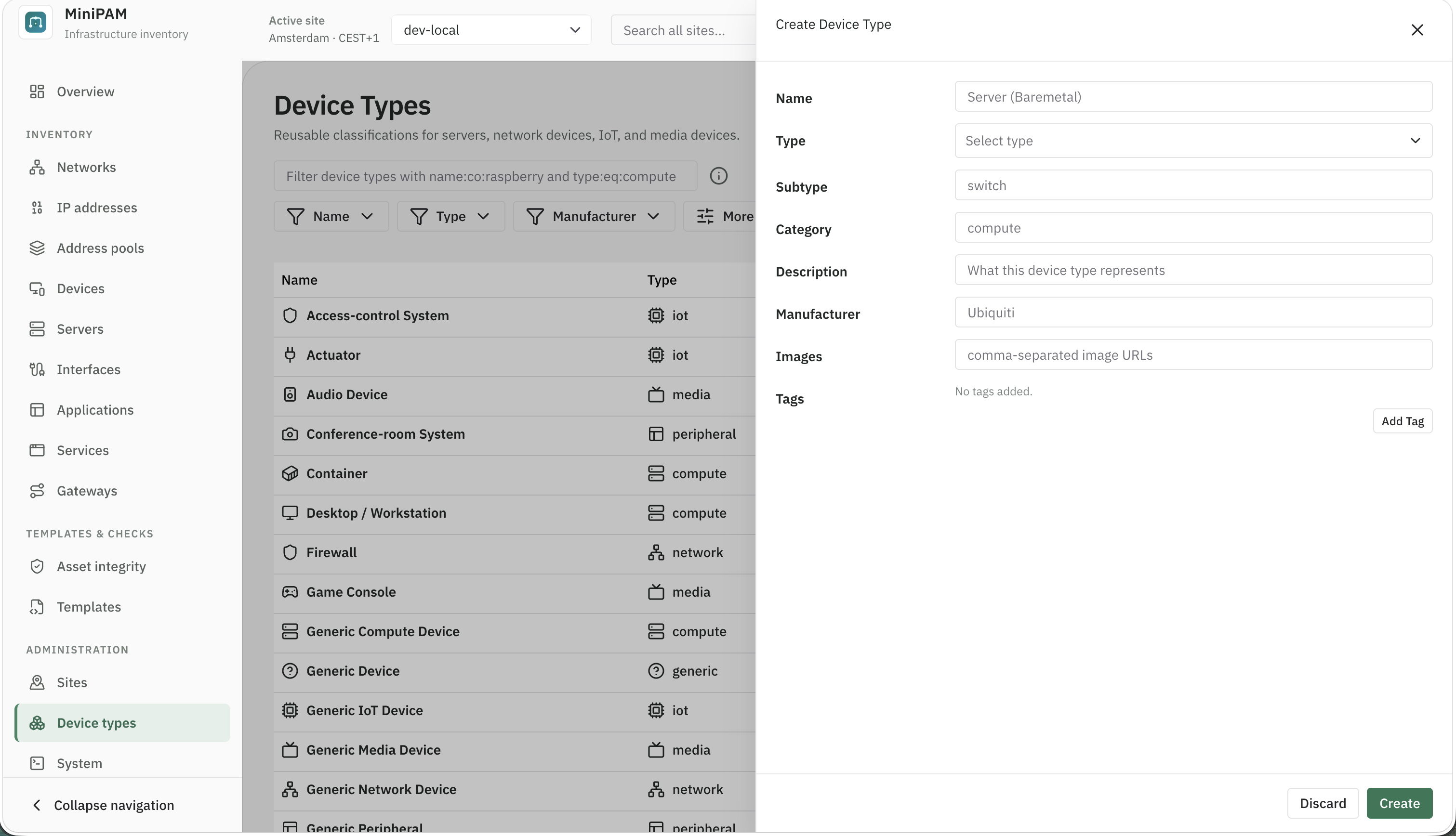The width and height of the screenshot is (1456, 836).
Task: Click the Generic Network Device network icon
Action: pos(290,789)
